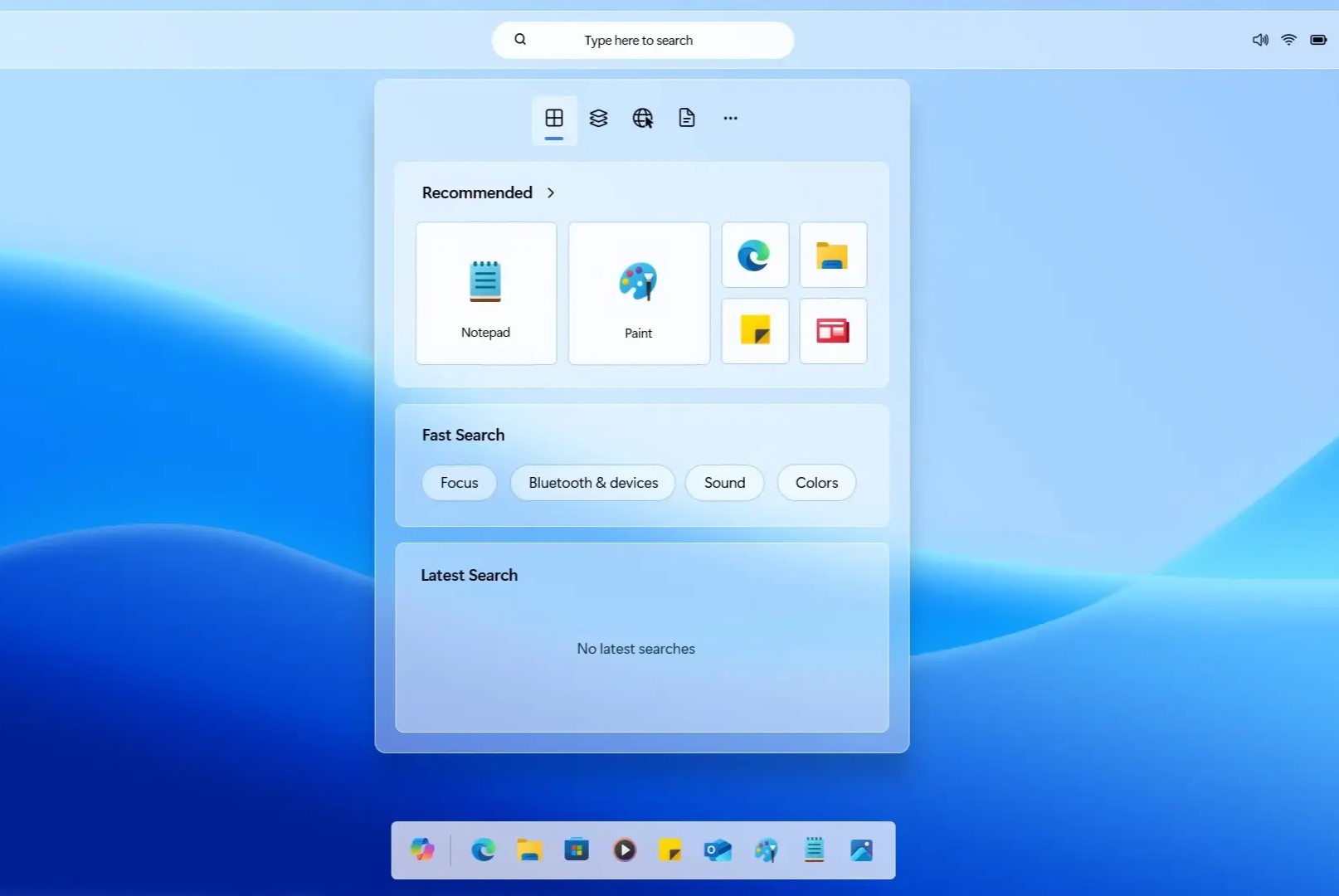Image resolution: width=1339 pixels, height=896 pixels.
Task: Open the more options ellipsis menu
Action: (x=730, y=118)
